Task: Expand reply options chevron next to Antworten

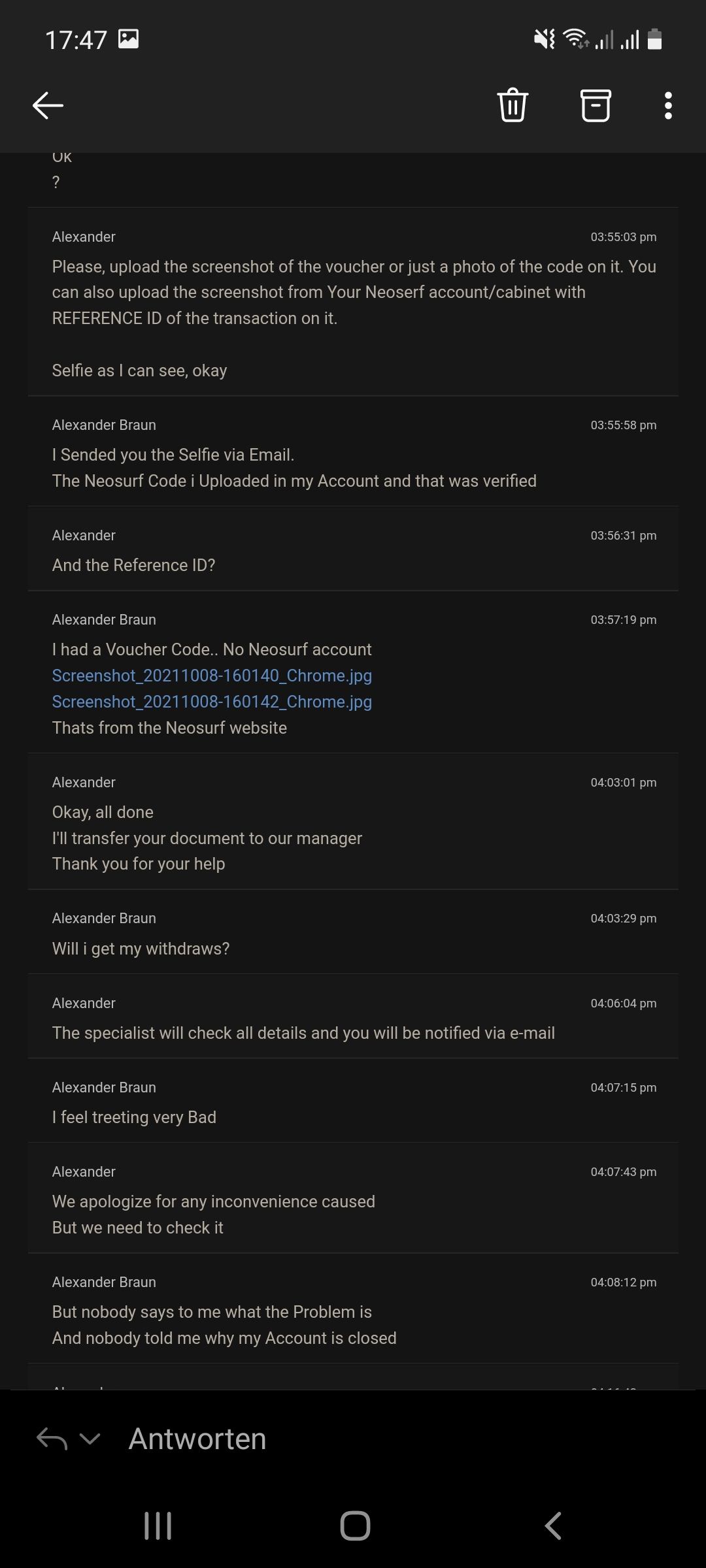Action: [x=90, y=1439]
